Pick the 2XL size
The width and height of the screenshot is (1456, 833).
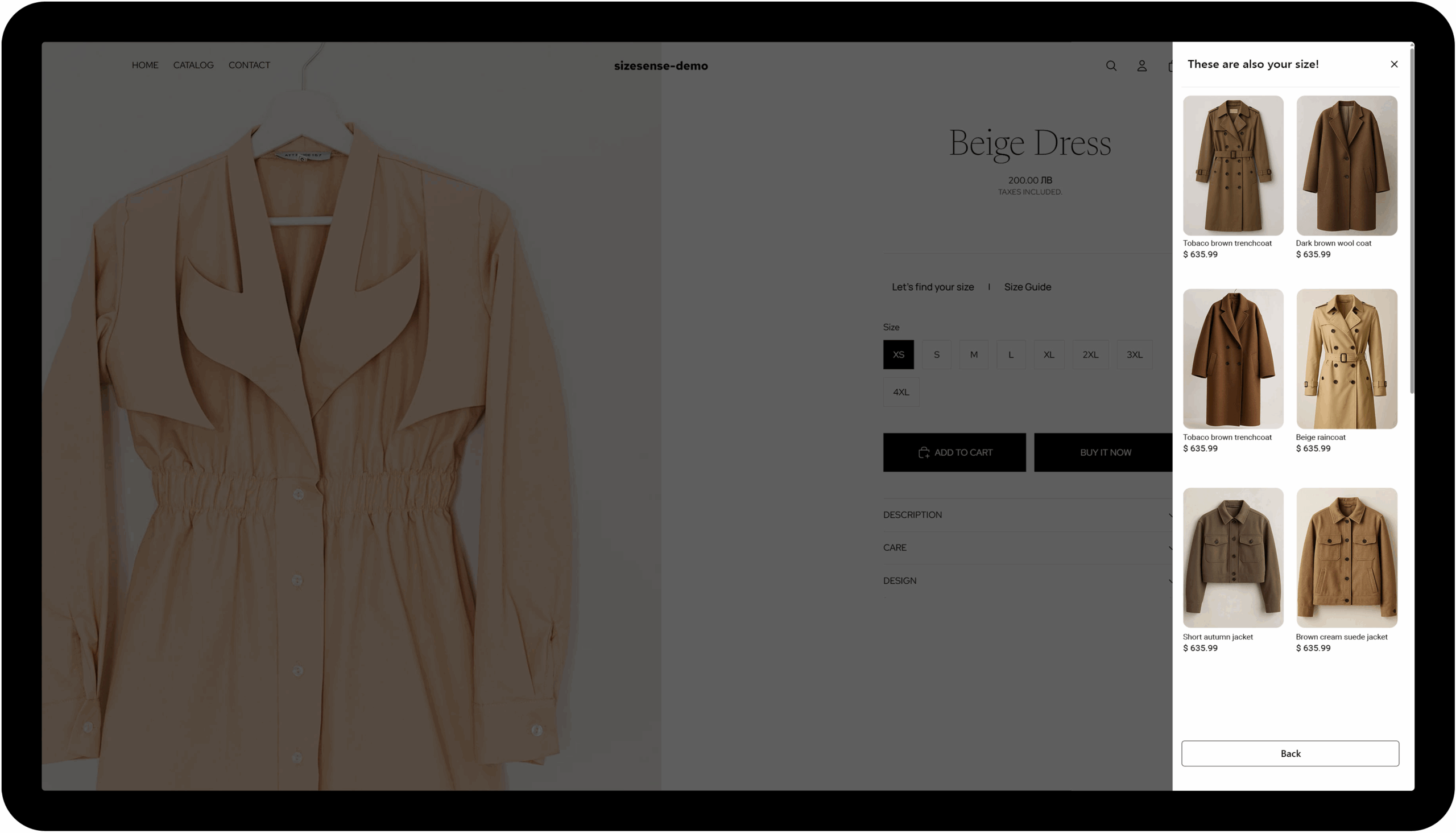click(1090, 354)
